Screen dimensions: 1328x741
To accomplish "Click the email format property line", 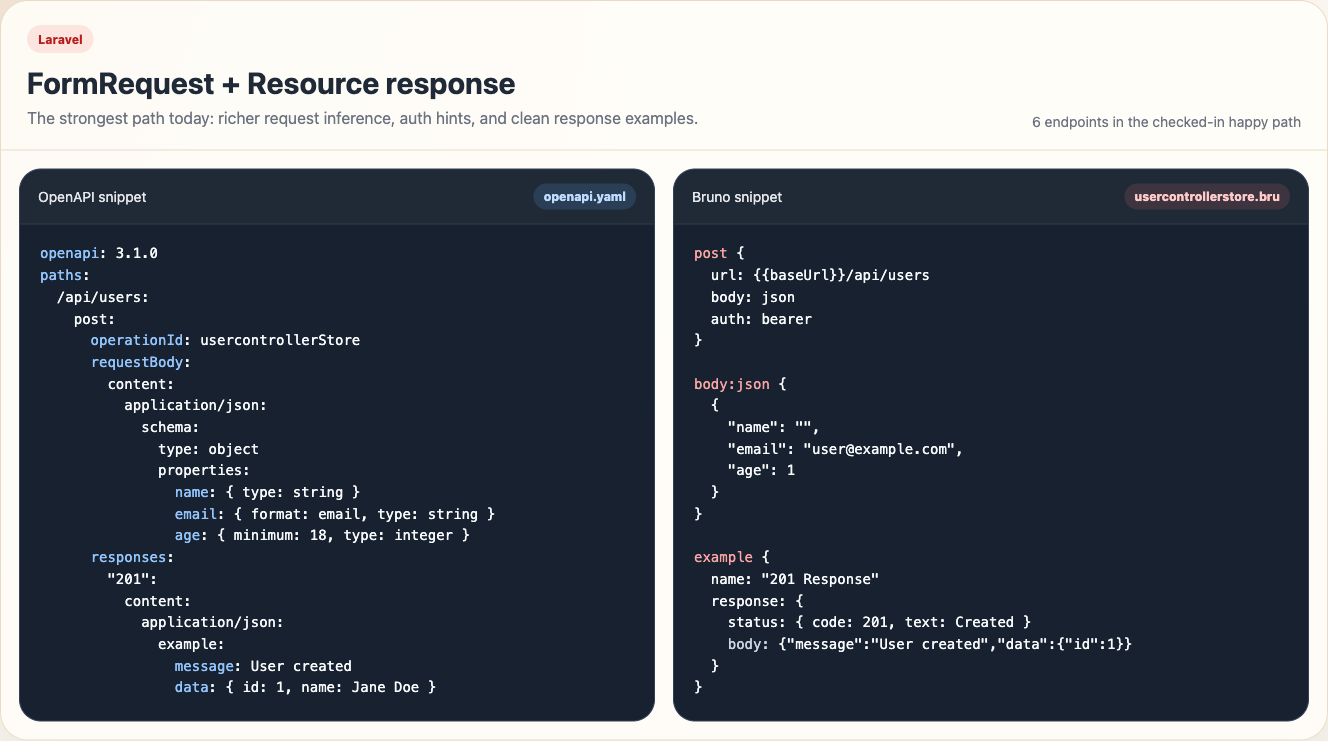I will (335, 514).
